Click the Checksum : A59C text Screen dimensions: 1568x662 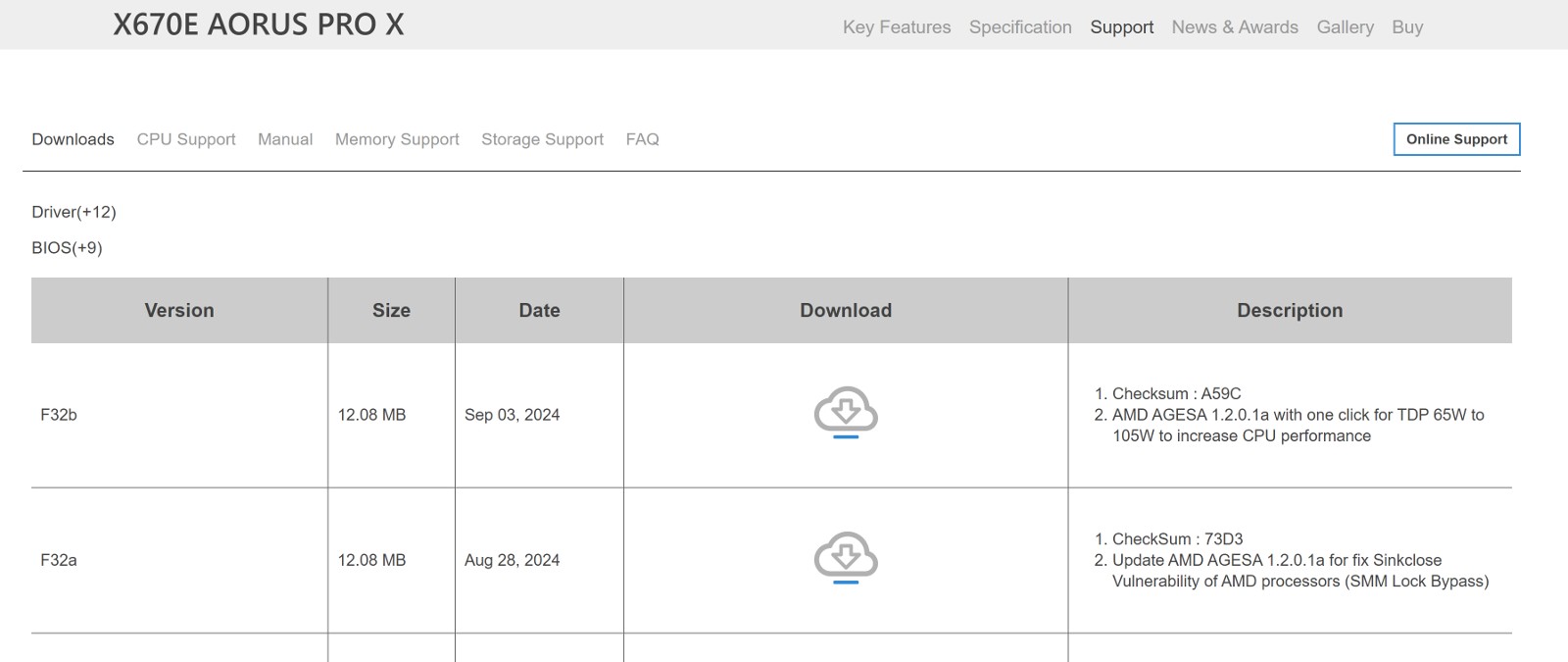[x=1177, y=393]
